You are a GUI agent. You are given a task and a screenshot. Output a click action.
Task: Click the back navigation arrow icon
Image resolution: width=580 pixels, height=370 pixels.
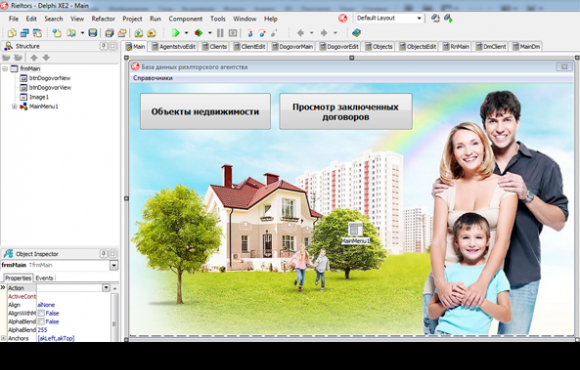300,33
